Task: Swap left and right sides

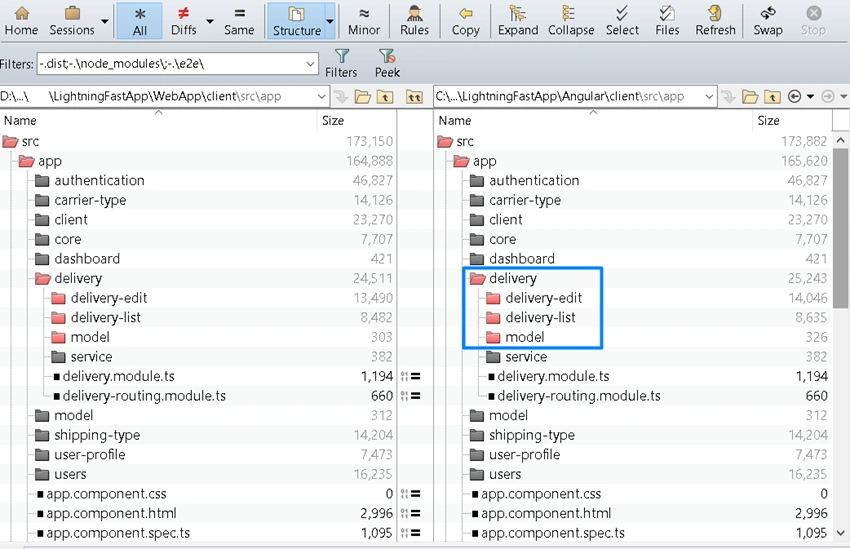Action: point(768,21)
